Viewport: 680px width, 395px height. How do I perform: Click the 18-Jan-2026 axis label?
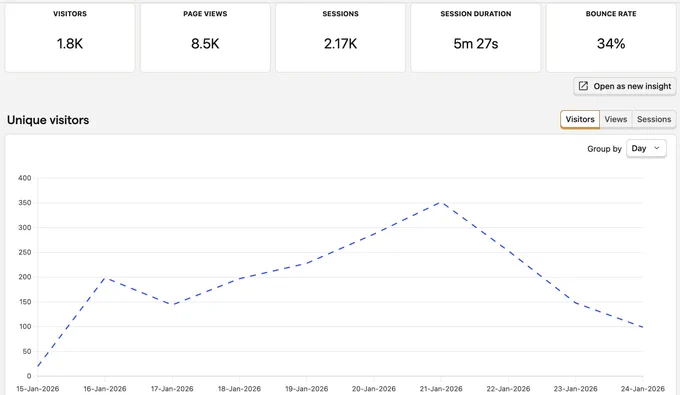coord(239,389)
